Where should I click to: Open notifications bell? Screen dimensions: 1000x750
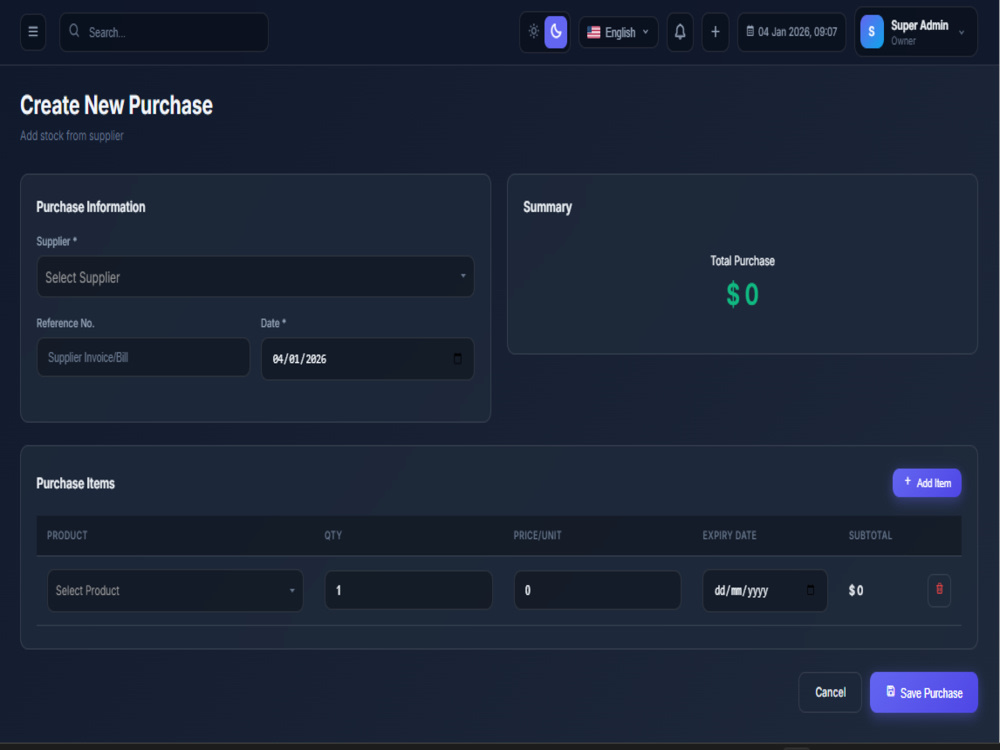pos(680,32)
